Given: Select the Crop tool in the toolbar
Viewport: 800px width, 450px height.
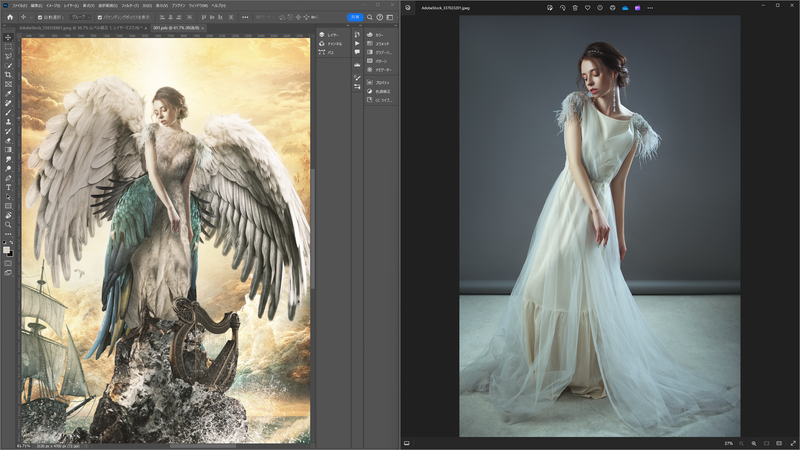Looking at the screenshot, I should click(x=8, y=75).
